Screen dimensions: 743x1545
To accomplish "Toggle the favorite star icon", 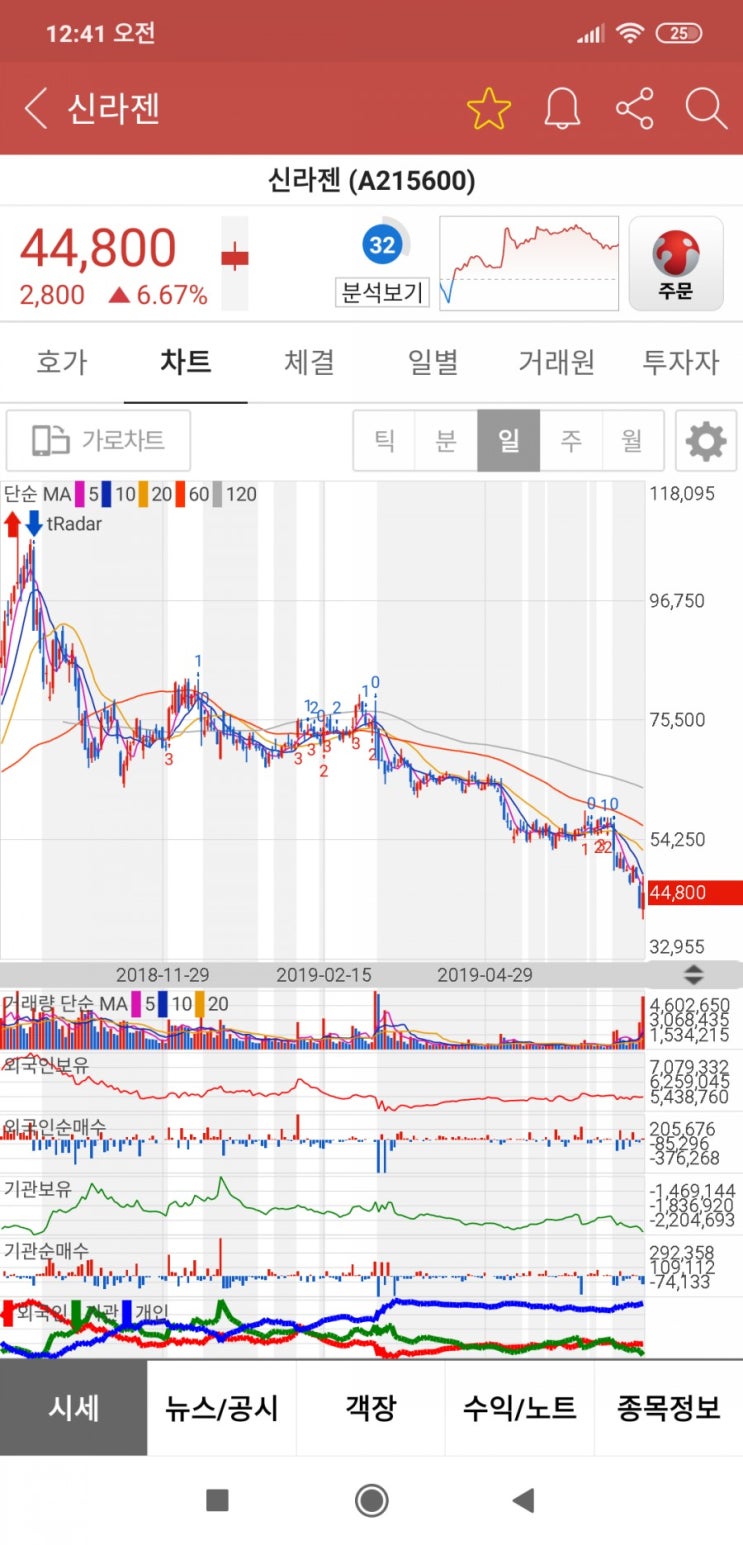I will pyautogui.click(x=489, y=109).
